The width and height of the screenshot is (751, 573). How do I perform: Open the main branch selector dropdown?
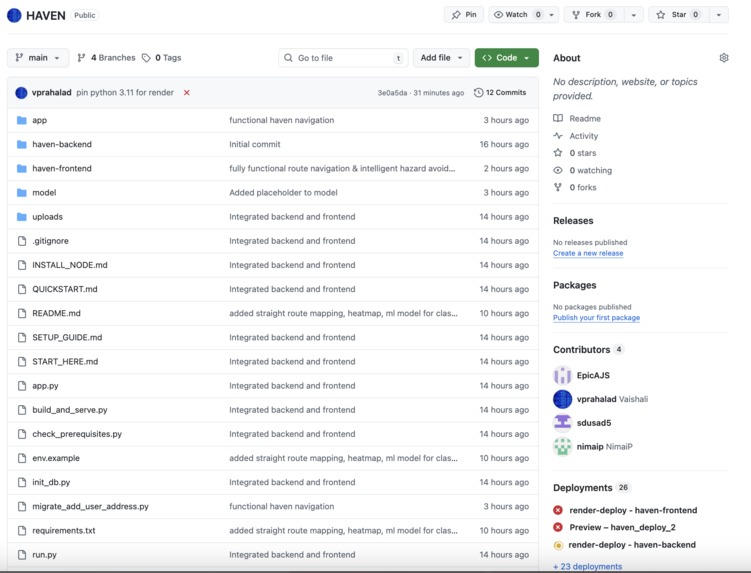click(x=38, y=58)
